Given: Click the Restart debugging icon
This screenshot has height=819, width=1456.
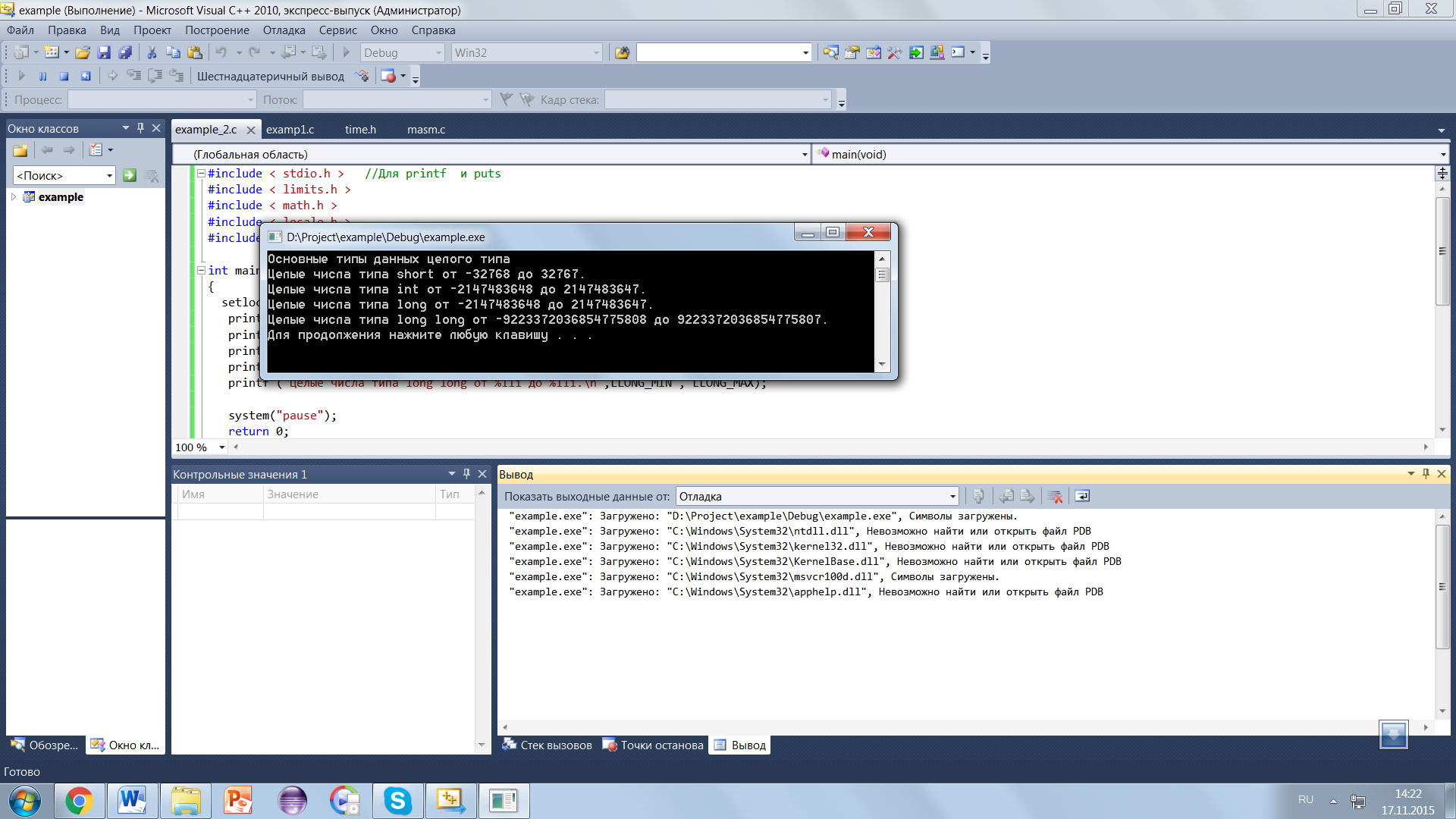Looking at the screenshot, I should tap(86, 76).
